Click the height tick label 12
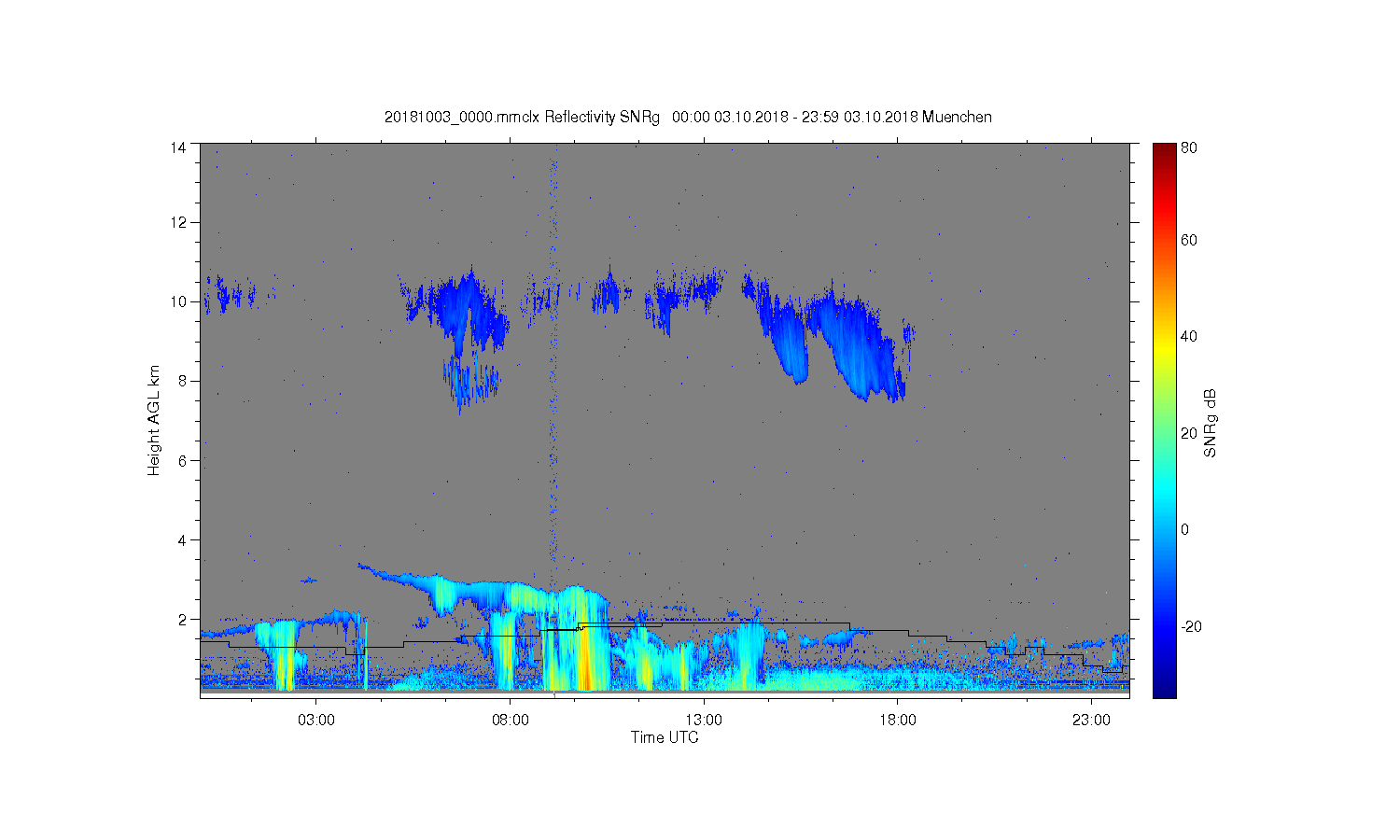This screenshot has width=1400, height=840. click(x=178, y=222)
